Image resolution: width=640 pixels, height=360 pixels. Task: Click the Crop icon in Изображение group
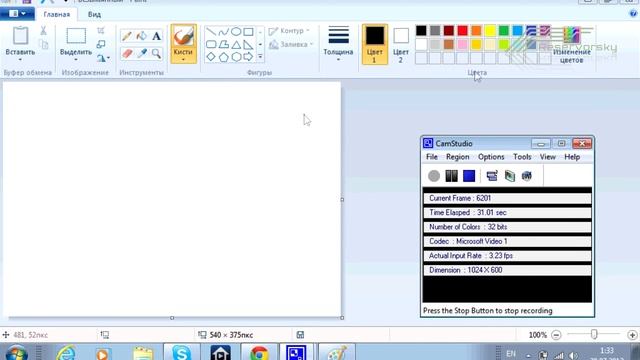pos(101,31)
